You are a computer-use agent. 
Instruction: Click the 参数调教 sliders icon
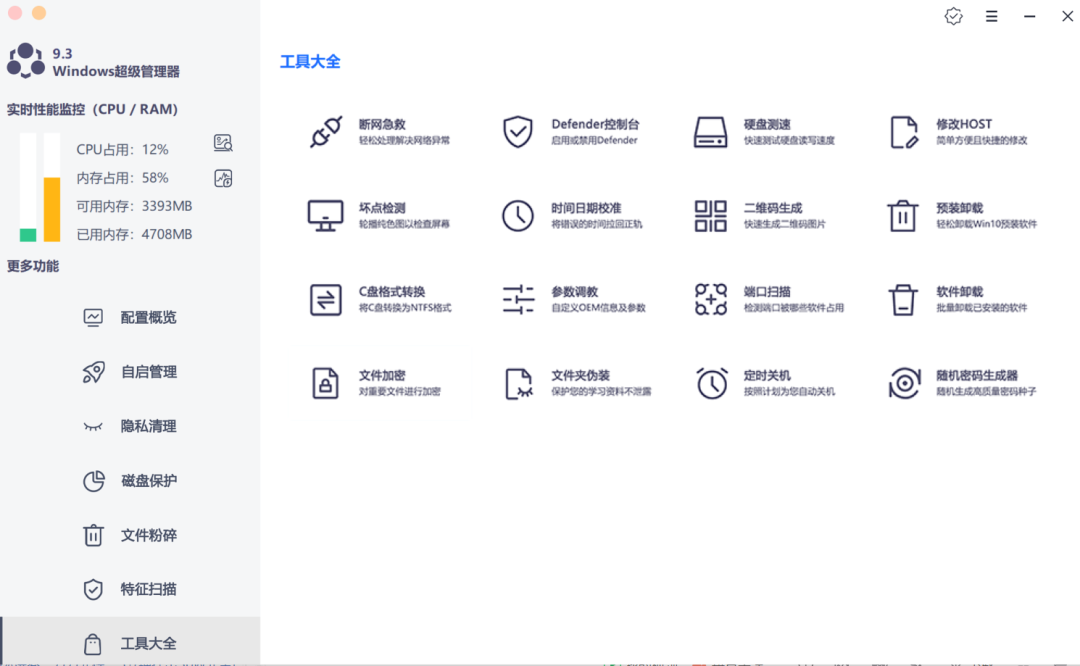(x=518, y=300)
